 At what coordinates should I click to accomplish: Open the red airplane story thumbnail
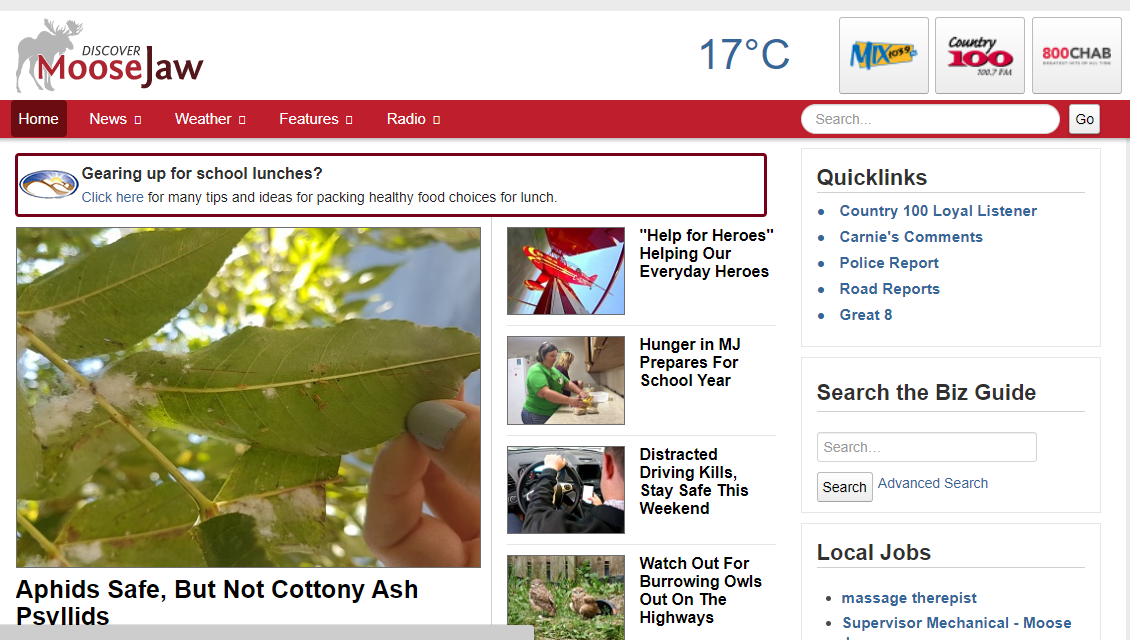point(566,271)
